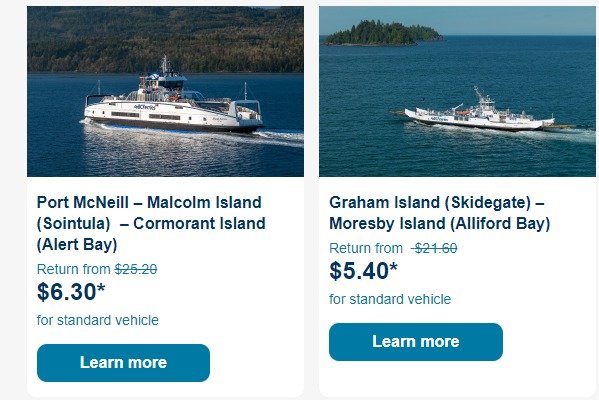Click 'Return from' text in Graham Island card

pos(366,248)
